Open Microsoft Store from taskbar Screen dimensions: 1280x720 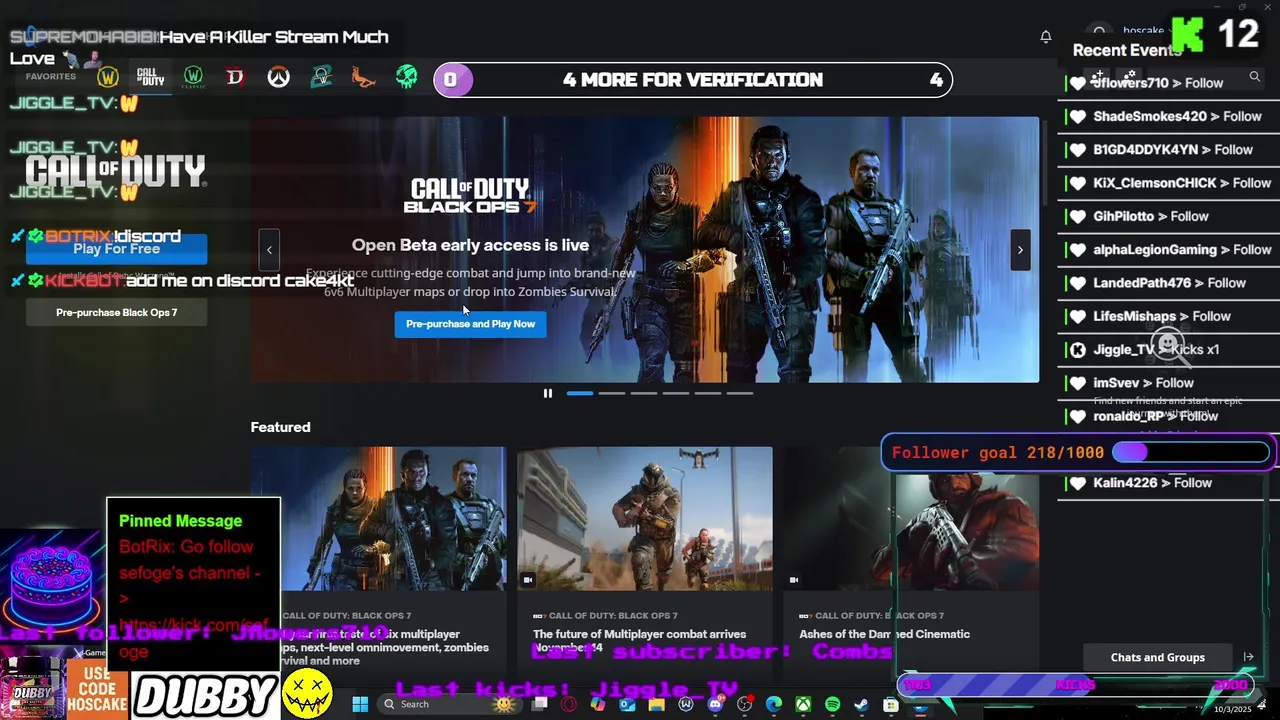pyautogui.click(x=891, y=704)
